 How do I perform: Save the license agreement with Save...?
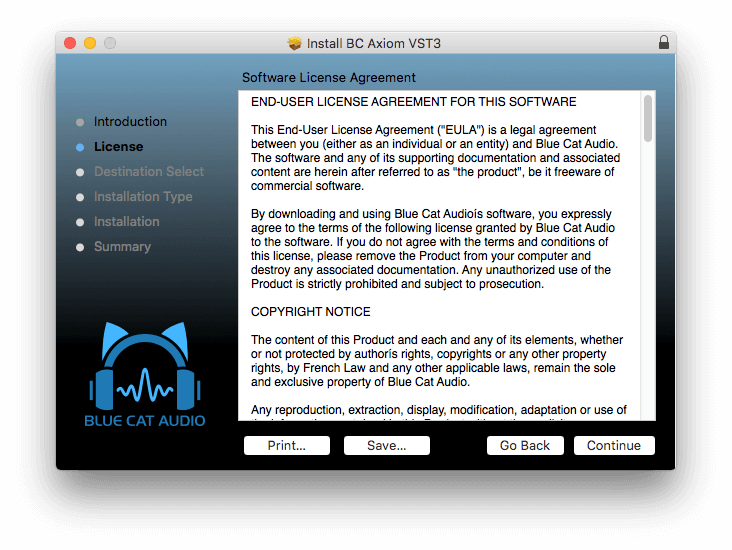[x=387, y=445]
